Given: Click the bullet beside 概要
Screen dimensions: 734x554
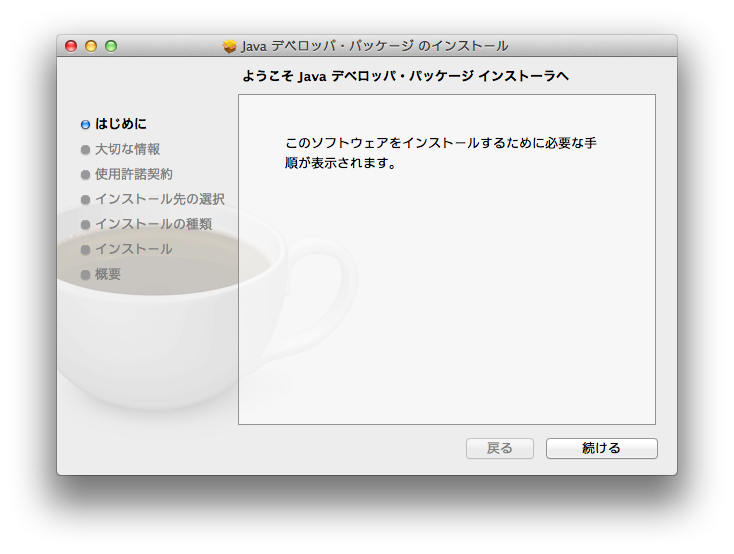Looking at the screenshot, I should click(85, 275).
